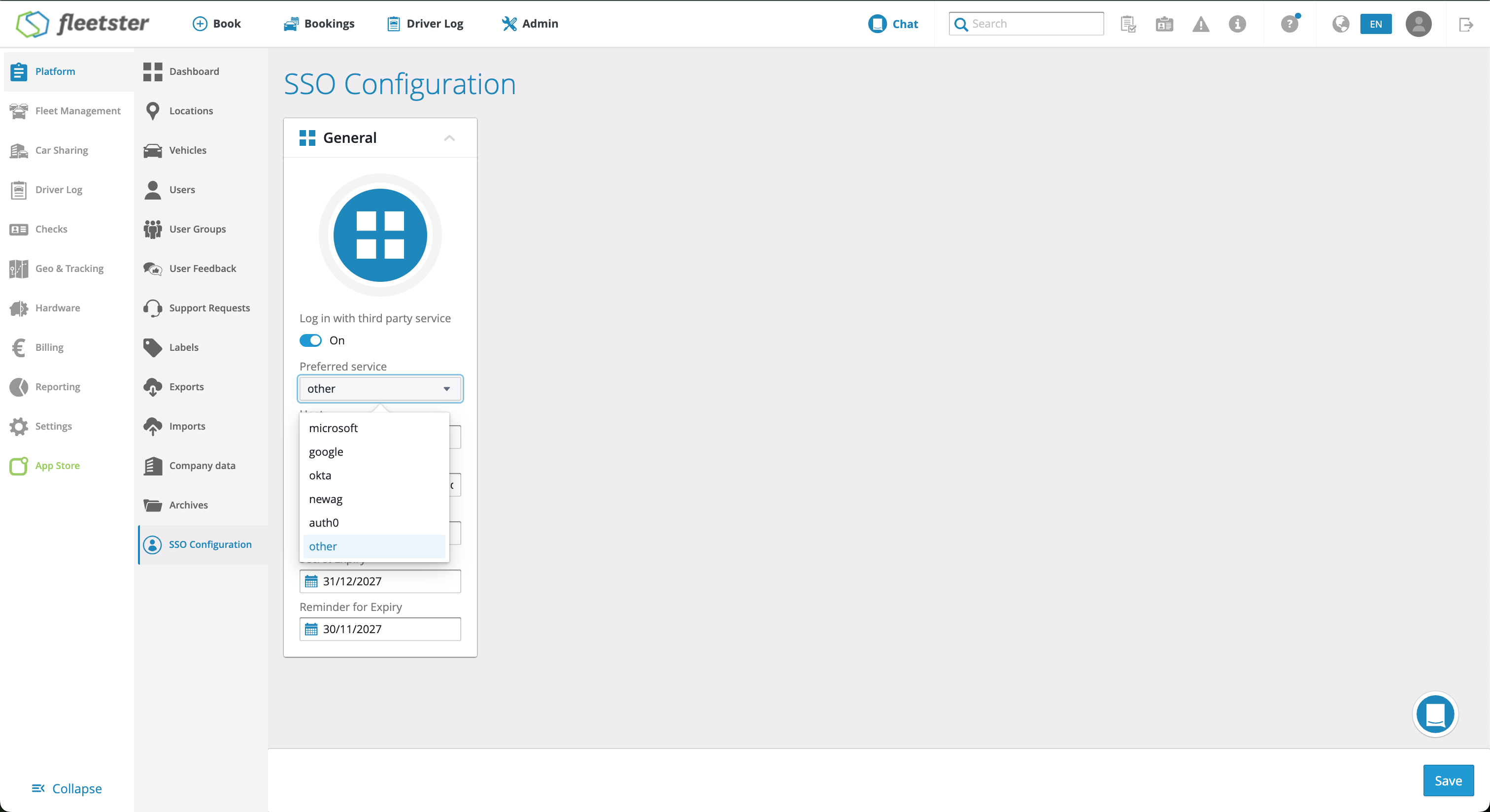Click the clipboard checklist icon in header
1490x812 pixels.
pos(1128,24)
